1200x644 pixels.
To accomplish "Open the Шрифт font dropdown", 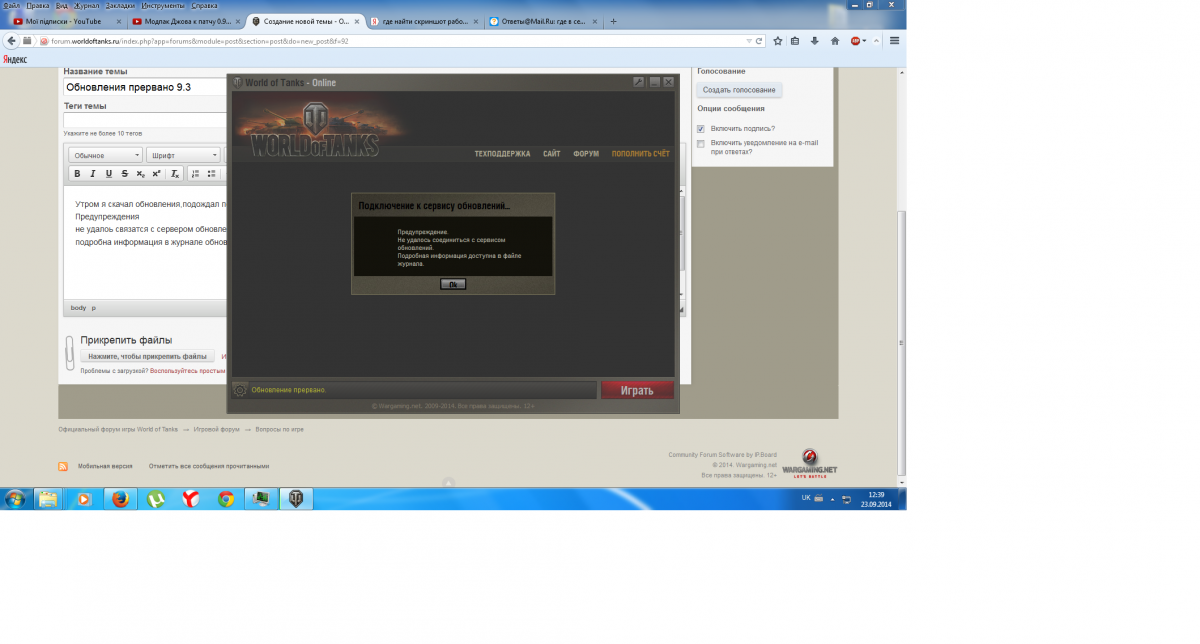I will click(x=183, y=155).
